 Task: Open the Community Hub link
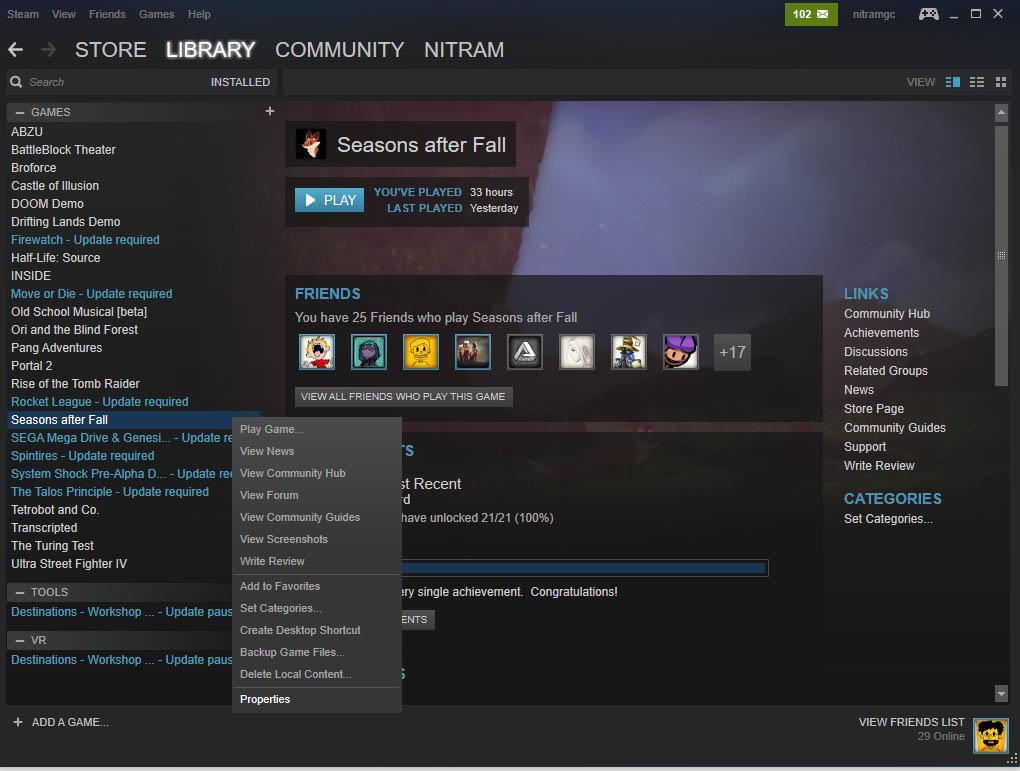(x=887, y=314)
